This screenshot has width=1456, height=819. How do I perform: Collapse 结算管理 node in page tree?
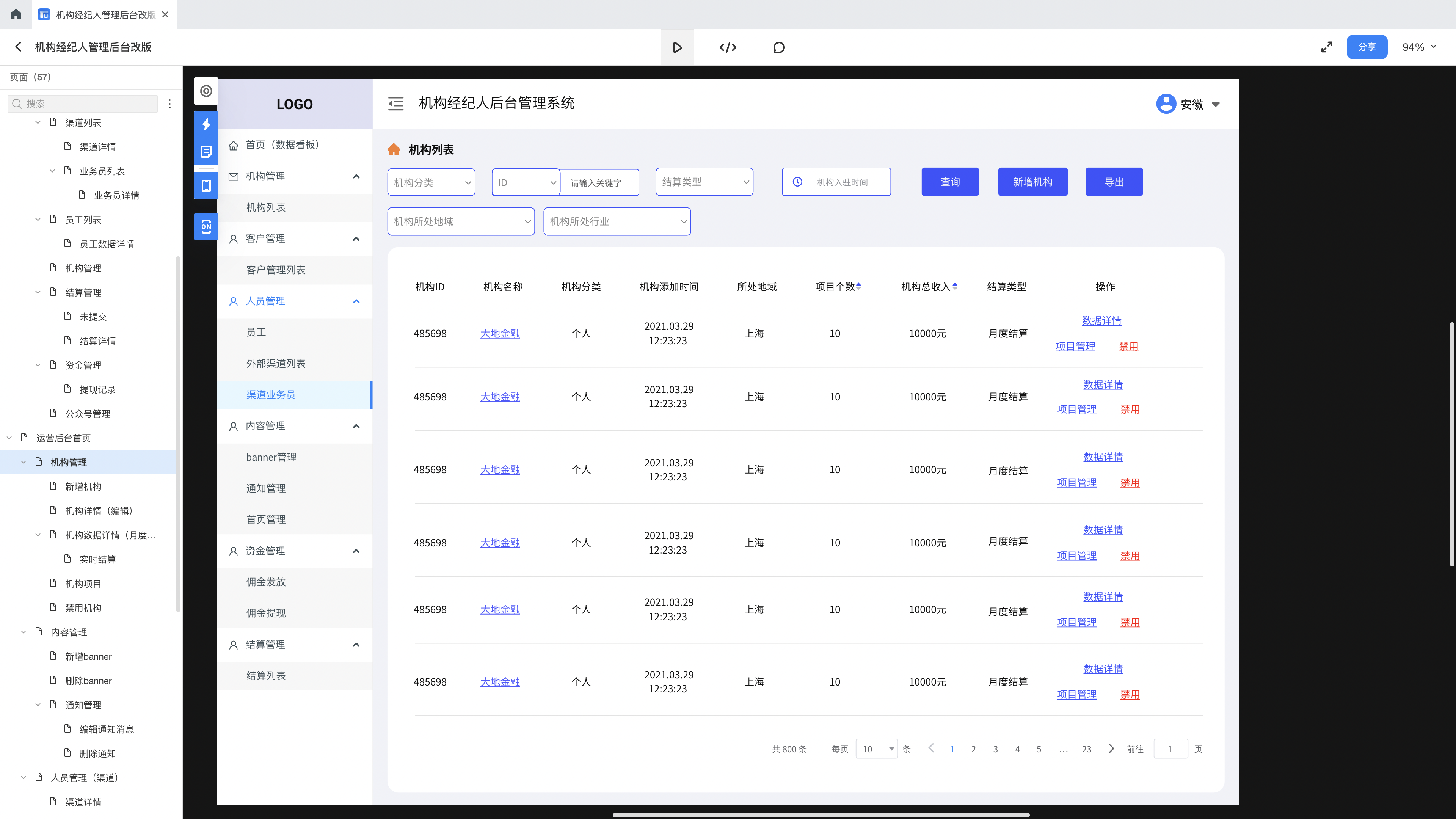38,292
